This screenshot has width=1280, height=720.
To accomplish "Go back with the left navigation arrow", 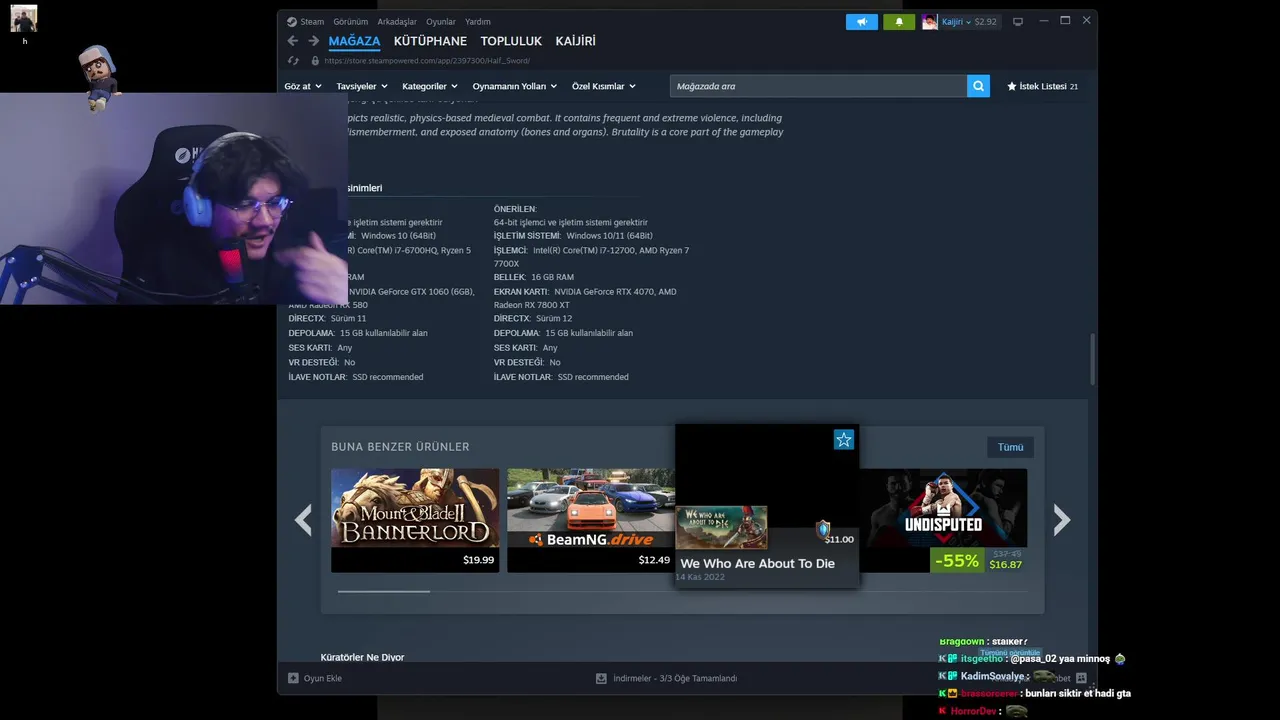I will click(x=292, y=41).
